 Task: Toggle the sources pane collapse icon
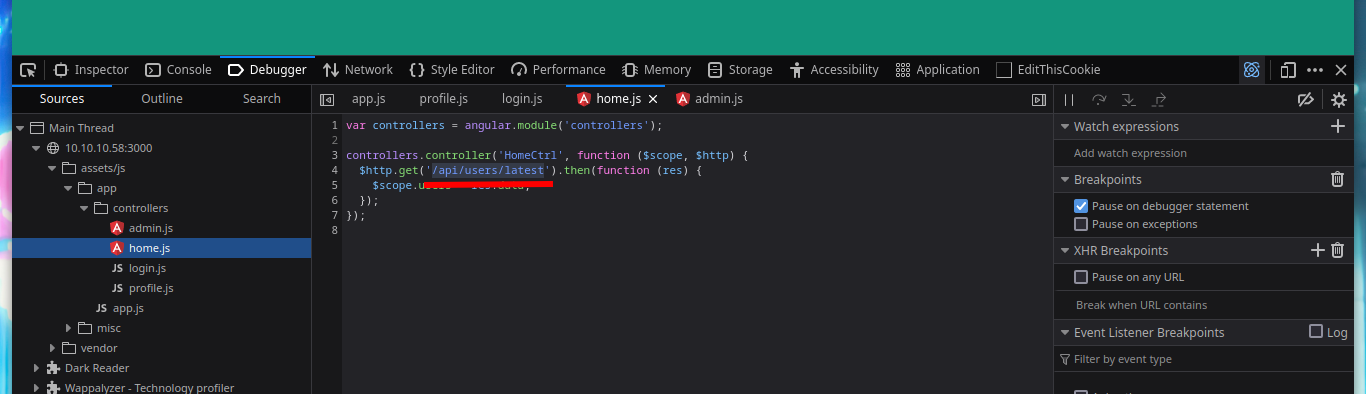point(327,99)
